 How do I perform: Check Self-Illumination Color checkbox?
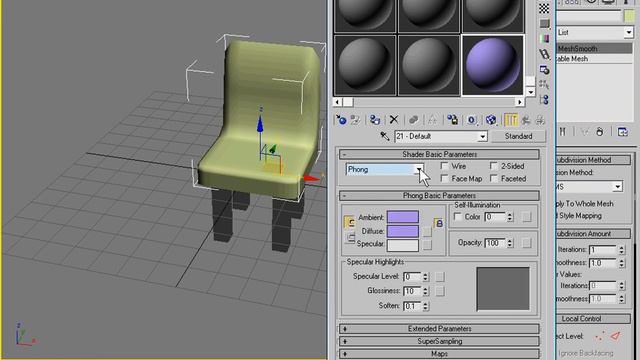click(458, 217)
